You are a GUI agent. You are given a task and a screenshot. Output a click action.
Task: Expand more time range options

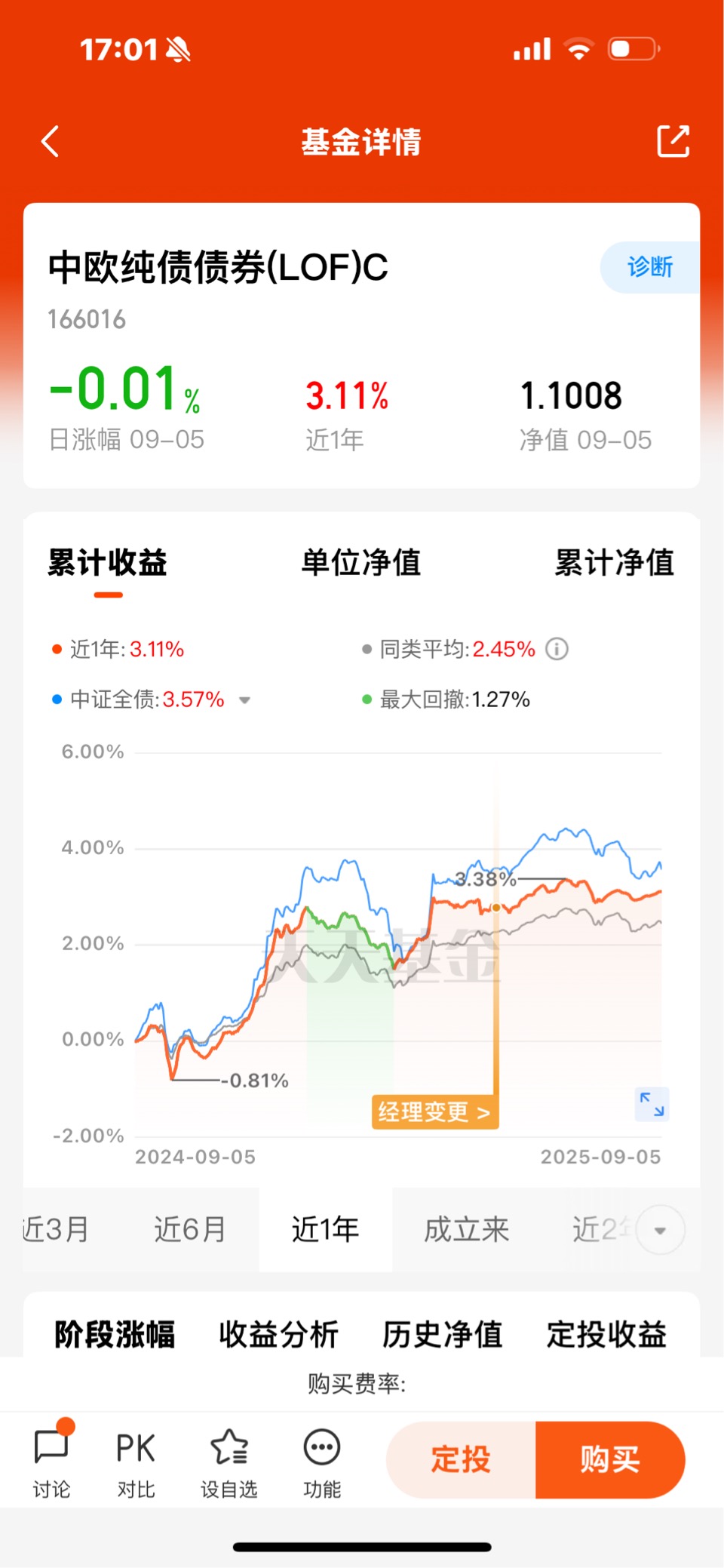661,1230
